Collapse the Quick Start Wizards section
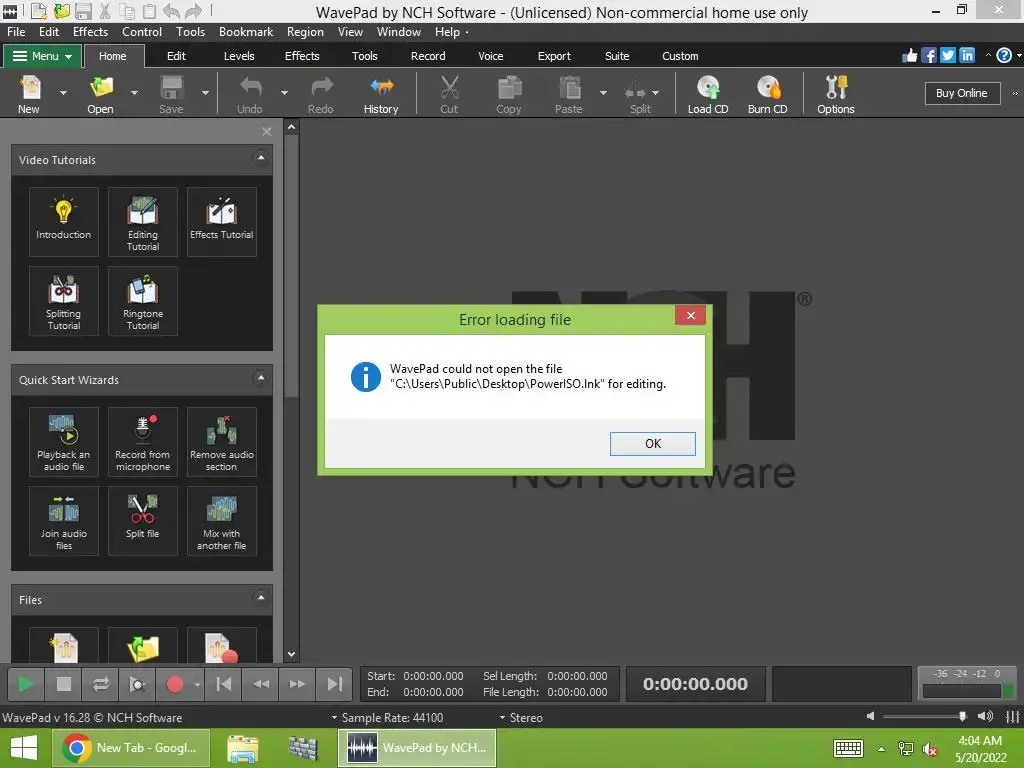Screen dimensions: 1024x768 pyautogui.click(x=261, y=378)
